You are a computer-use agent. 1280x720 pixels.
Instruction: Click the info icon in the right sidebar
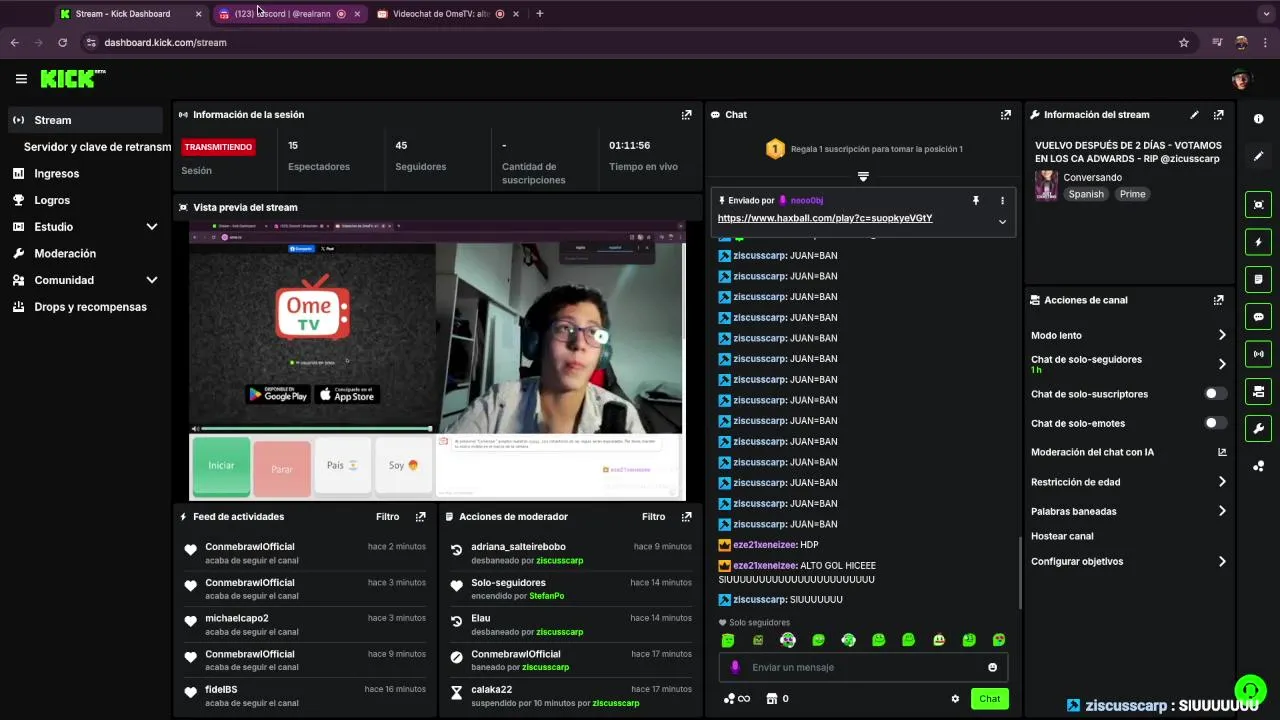[x=1258, y=119]
